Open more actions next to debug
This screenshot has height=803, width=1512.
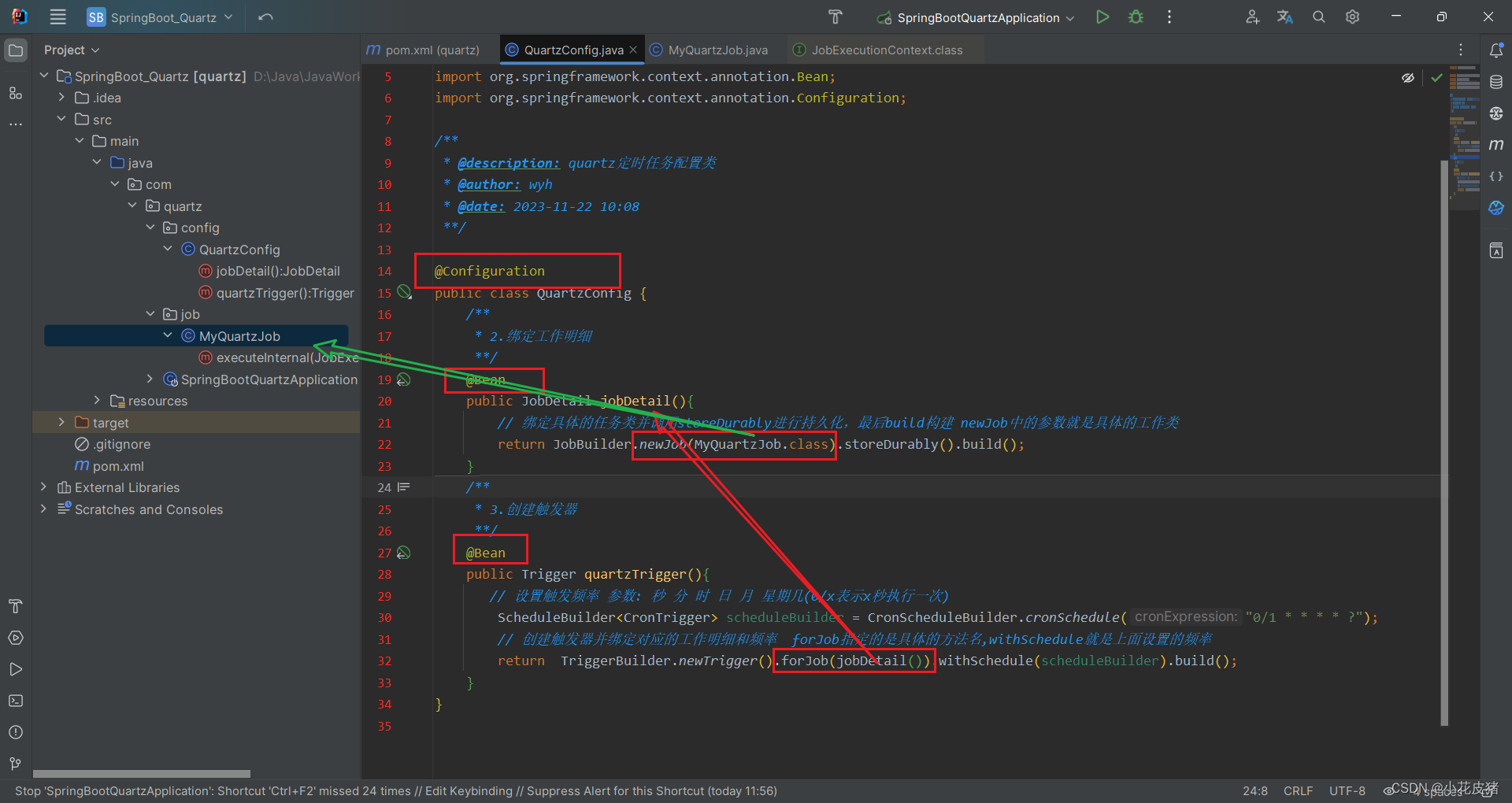click(1169, 17)
